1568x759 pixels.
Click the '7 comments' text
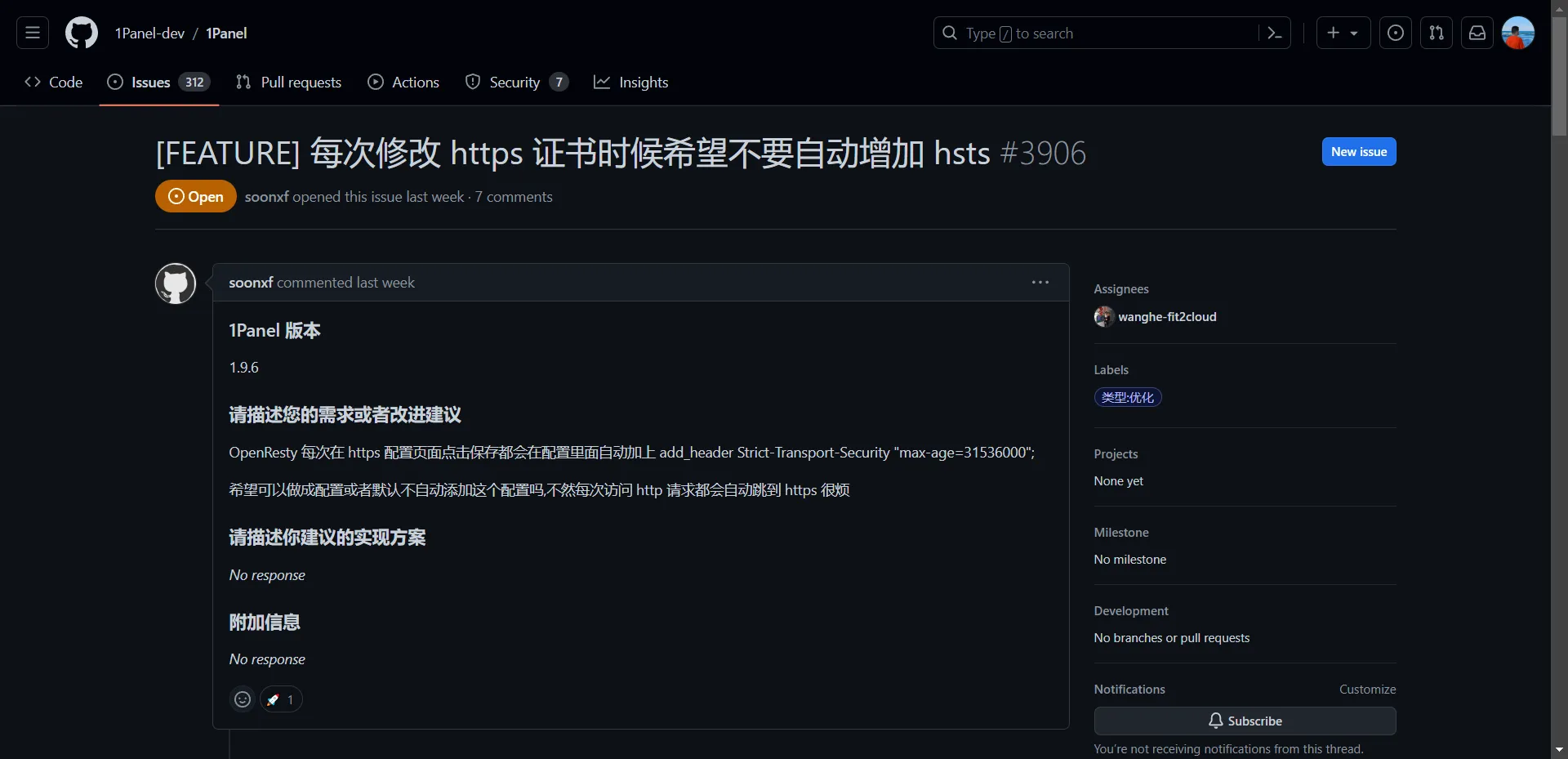514,197
